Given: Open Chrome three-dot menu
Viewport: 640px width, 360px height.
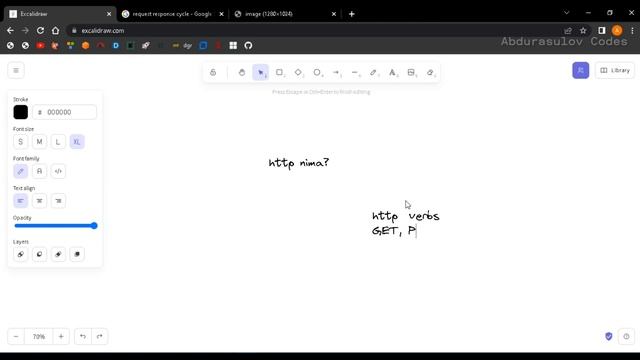Looking at the screenshot, I should [632, 31].
